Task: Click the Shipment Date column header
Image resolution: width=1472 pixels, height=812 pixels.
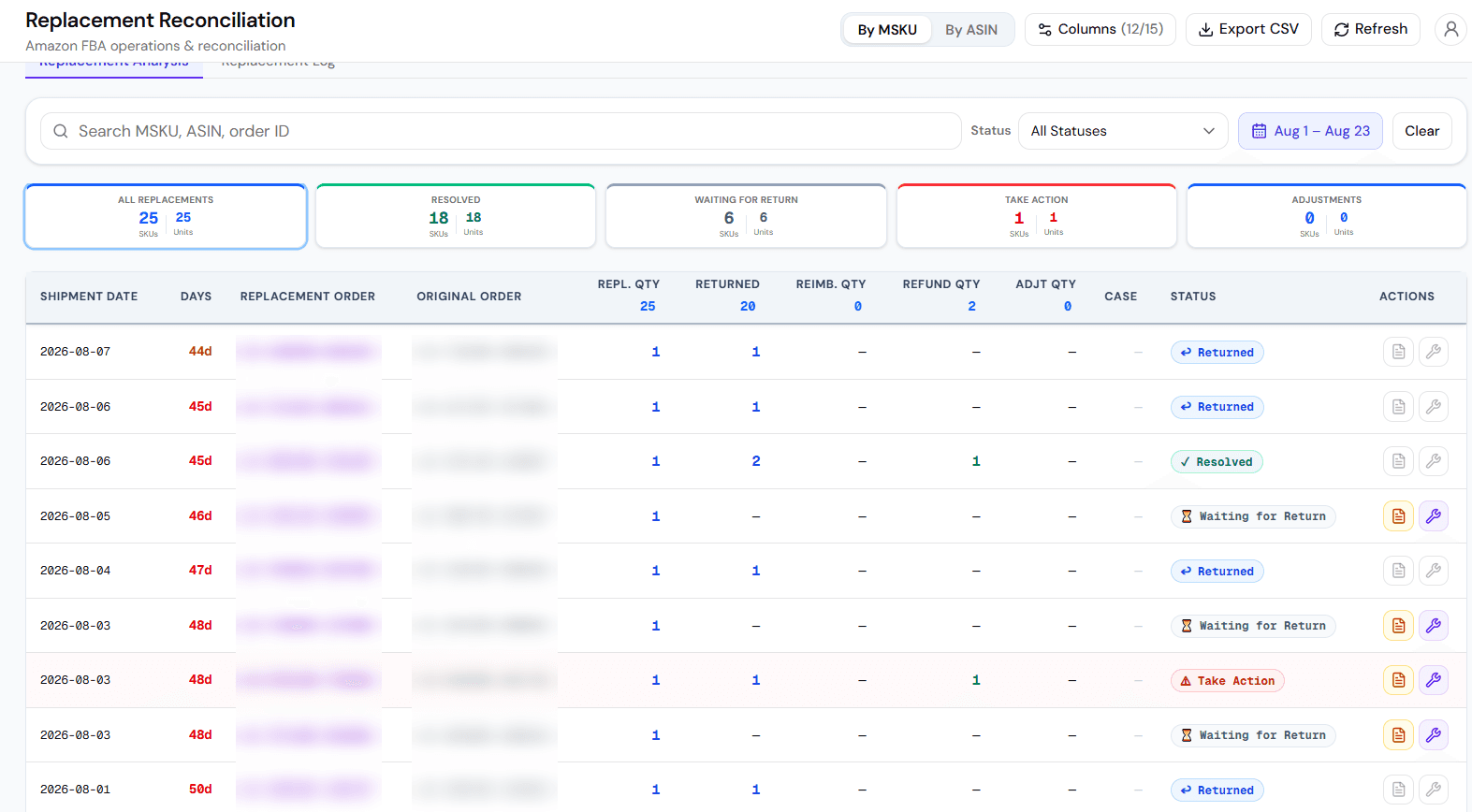Action: pos(89,297)
